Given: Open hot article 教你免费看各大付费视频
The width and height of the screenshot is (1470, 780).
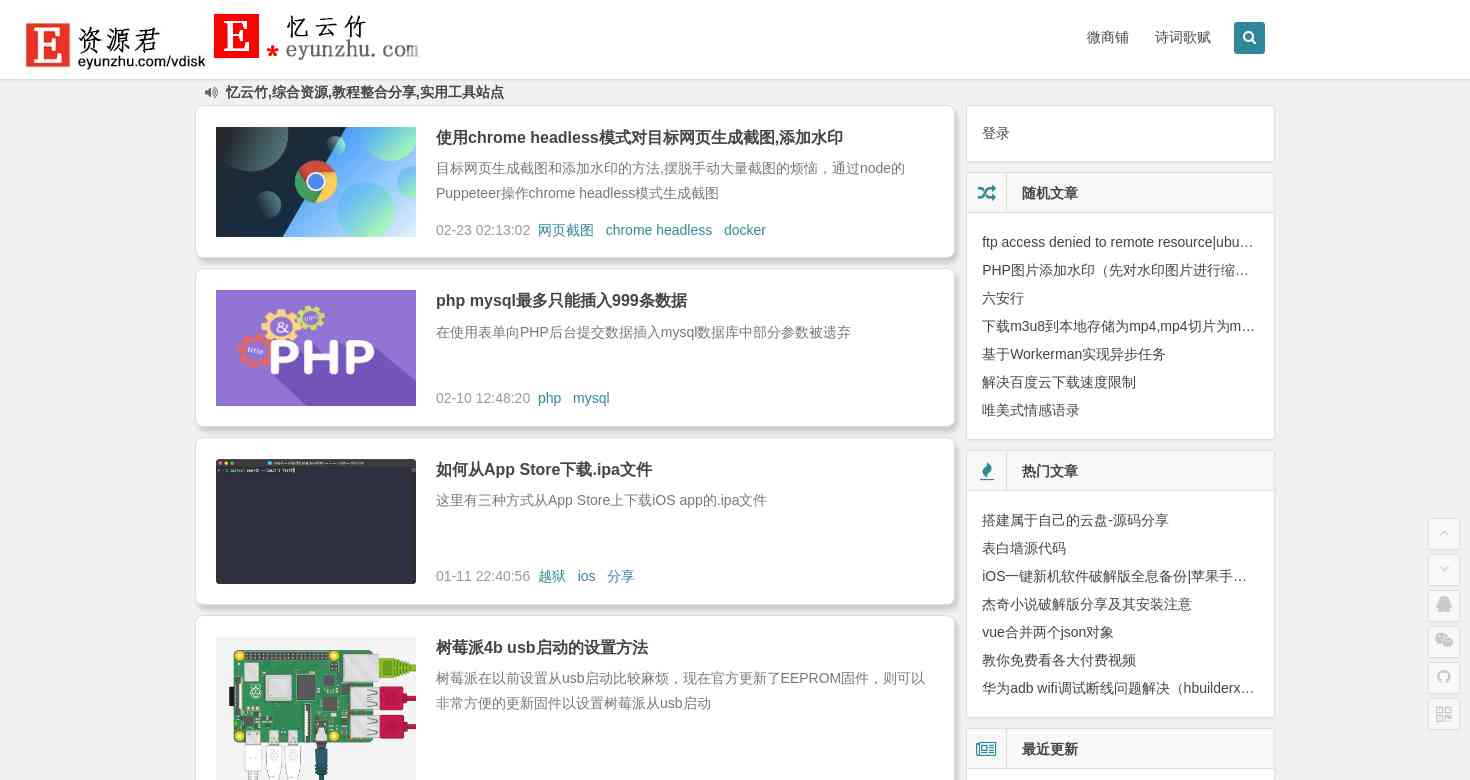Looking at the screenshot, I should coord(1059,660).
